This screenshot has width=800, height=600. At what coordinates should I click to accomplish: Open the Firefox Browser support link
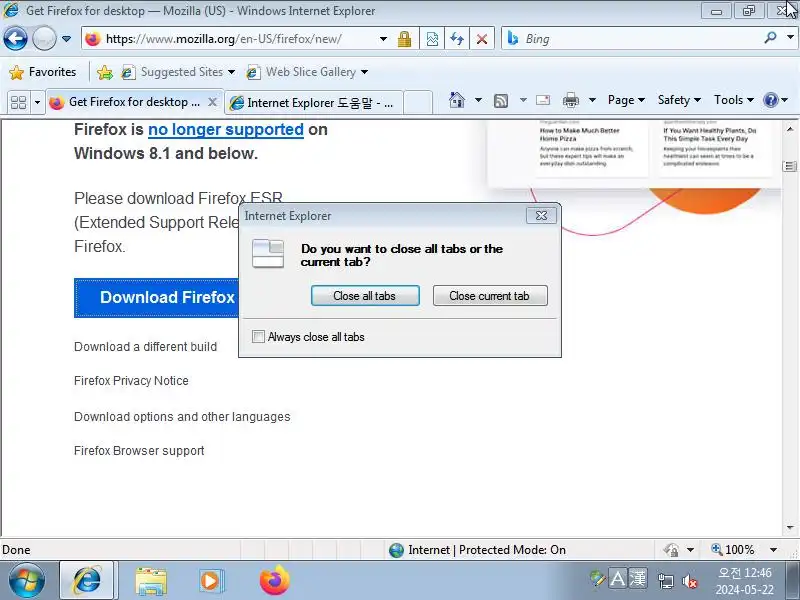[139, 451]
